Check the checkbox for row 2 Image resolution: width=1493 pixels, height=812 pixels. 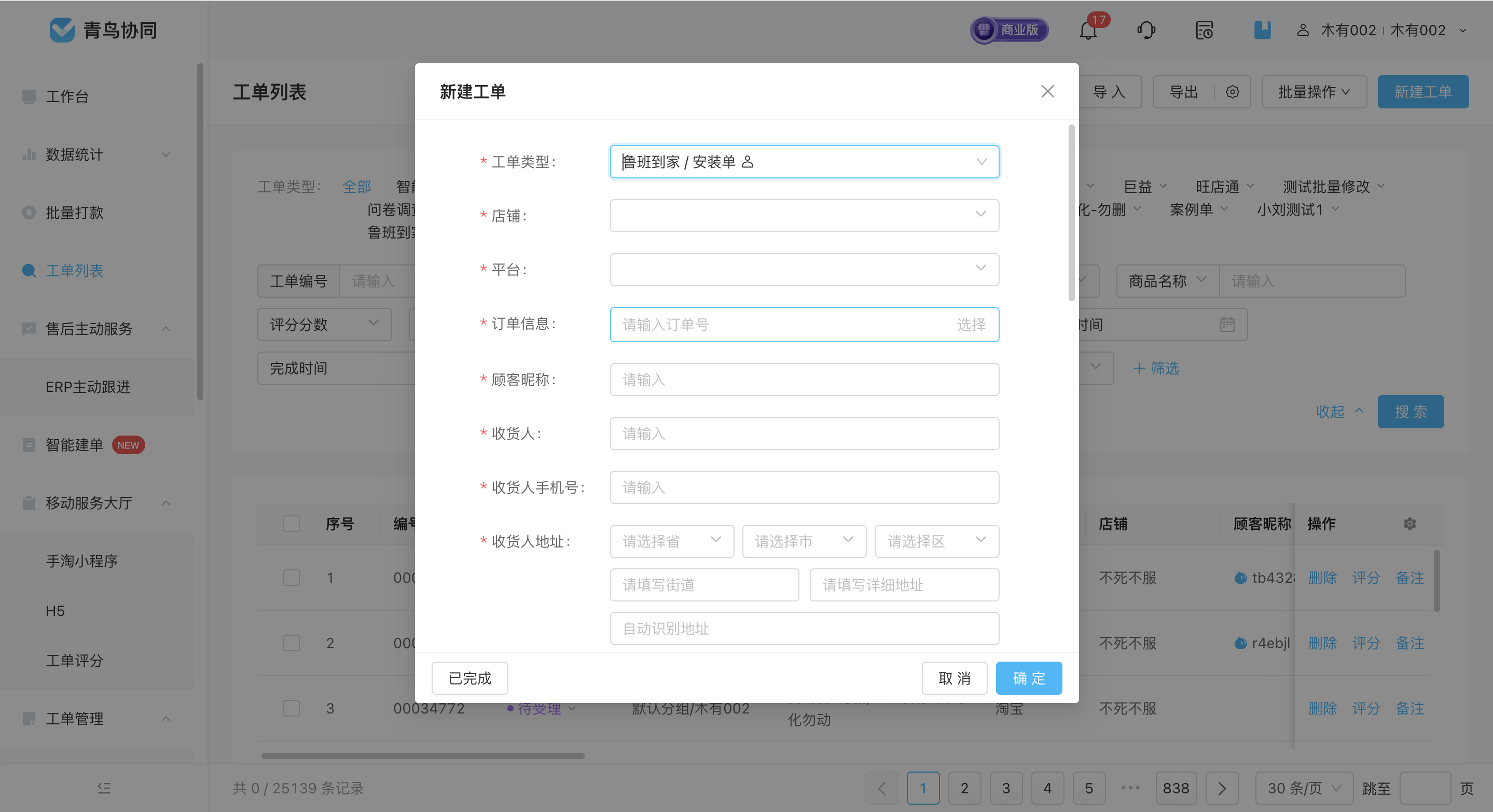292,643
